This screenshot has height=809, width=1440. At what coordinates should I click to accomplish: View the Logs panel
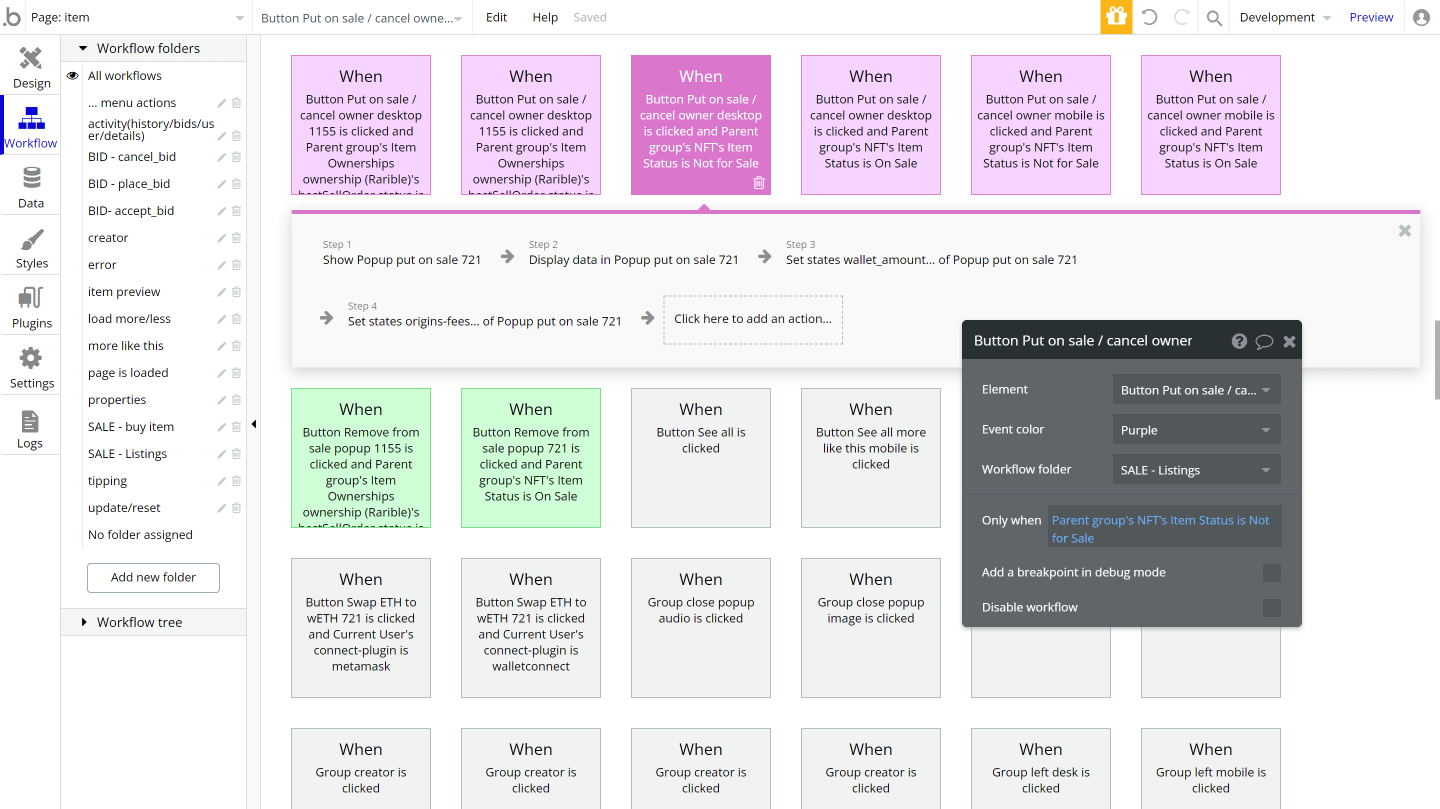[31, 426]
